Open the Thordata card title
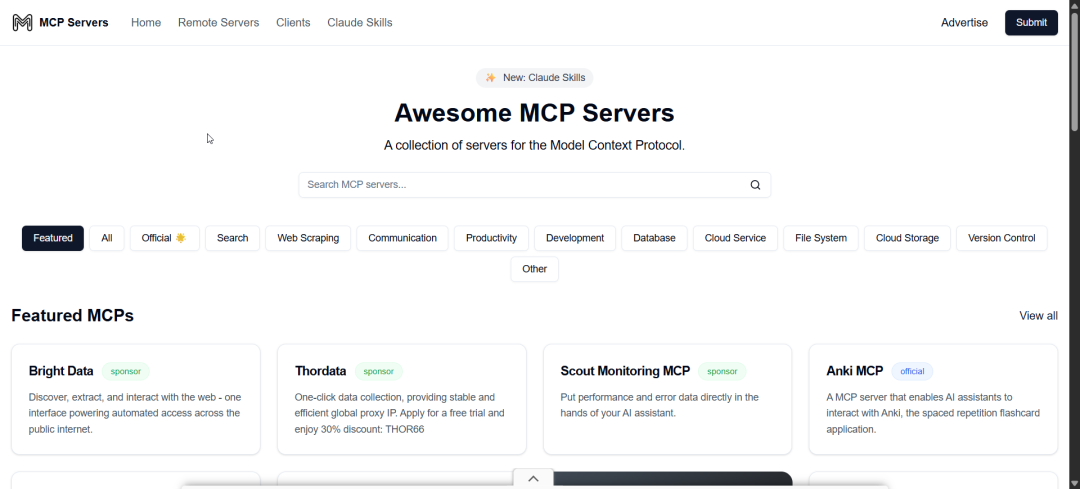1080x489 pixels. (320, 371)
